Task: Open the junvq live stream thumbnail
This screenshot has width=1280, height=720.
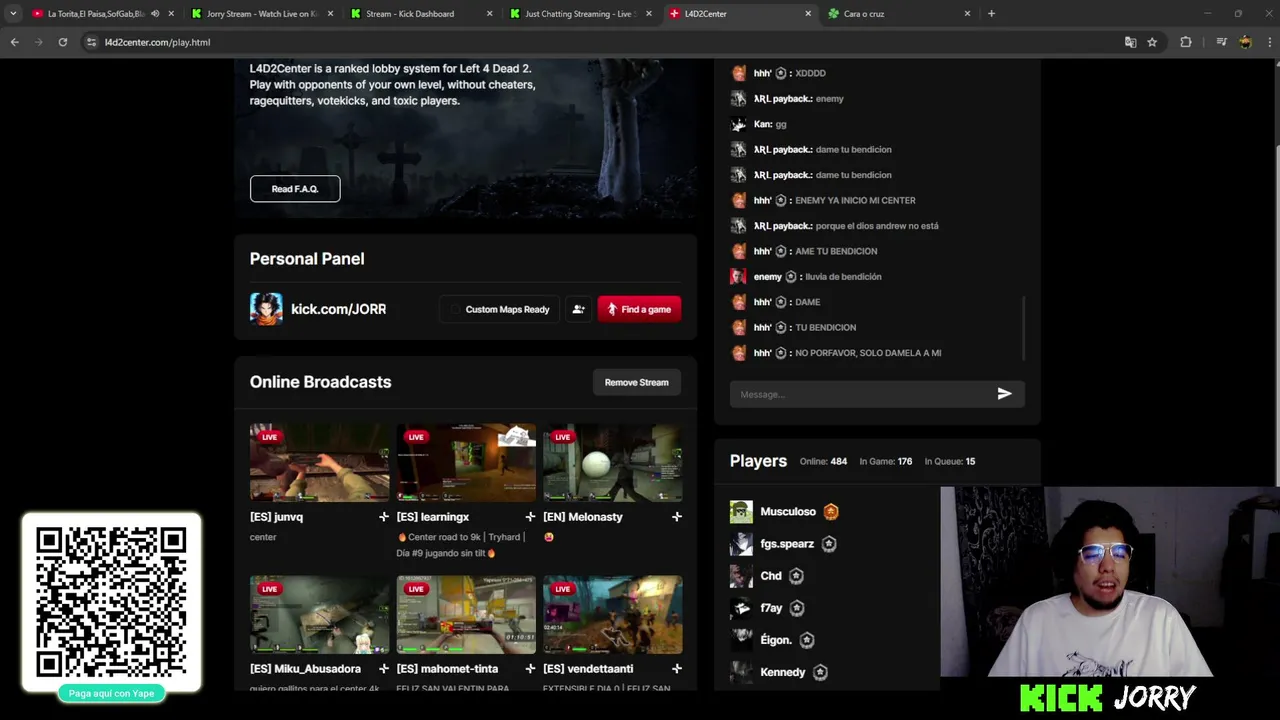Action: (319, 463)
